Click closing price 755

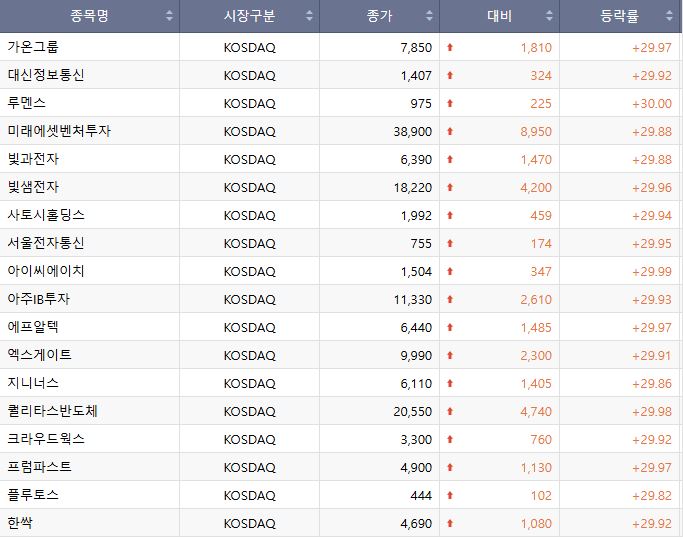tap(421, 243)
